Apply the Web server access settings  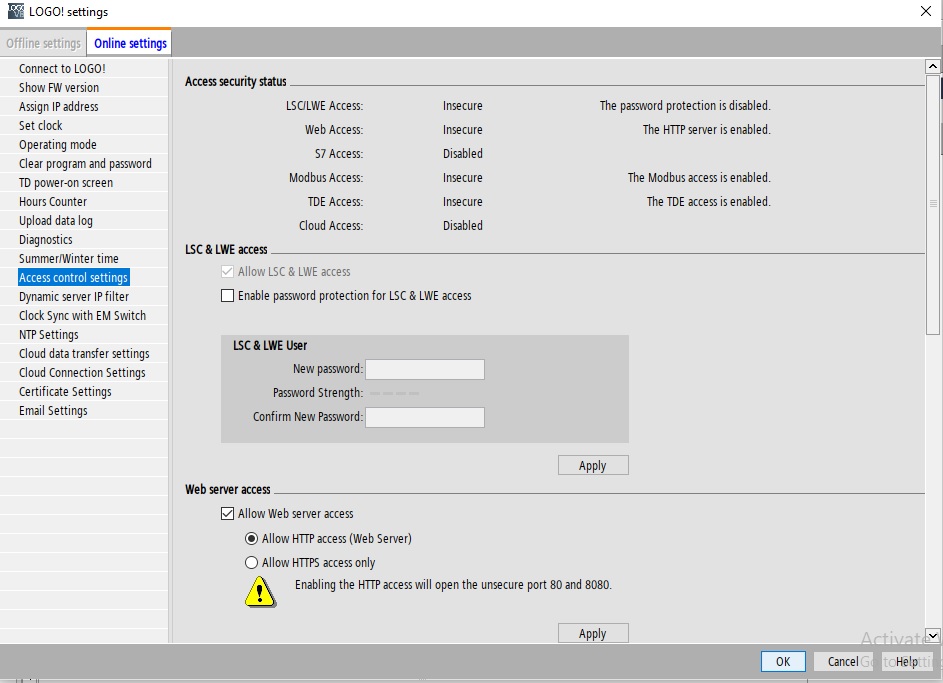[x=593, y=633]
